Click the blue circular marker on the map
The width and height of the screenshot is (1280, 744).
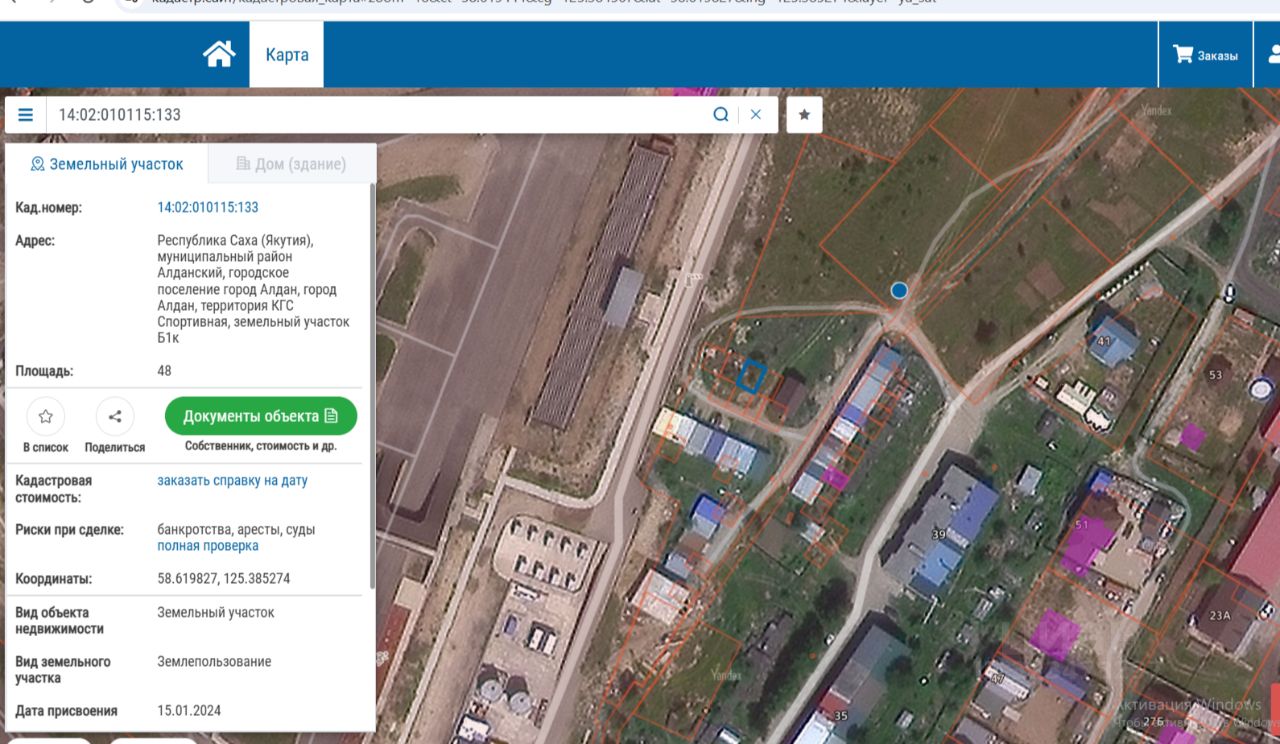point(899,290)
